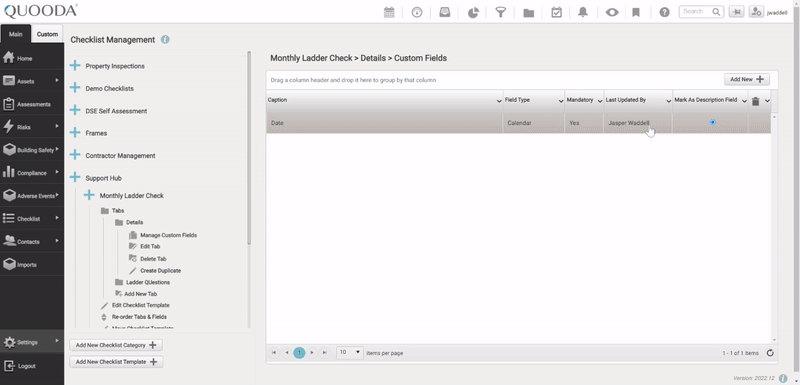The image size is (800, 385).
Task: Click the Jasper Waddell cell
Action: (x=638, y=123)
